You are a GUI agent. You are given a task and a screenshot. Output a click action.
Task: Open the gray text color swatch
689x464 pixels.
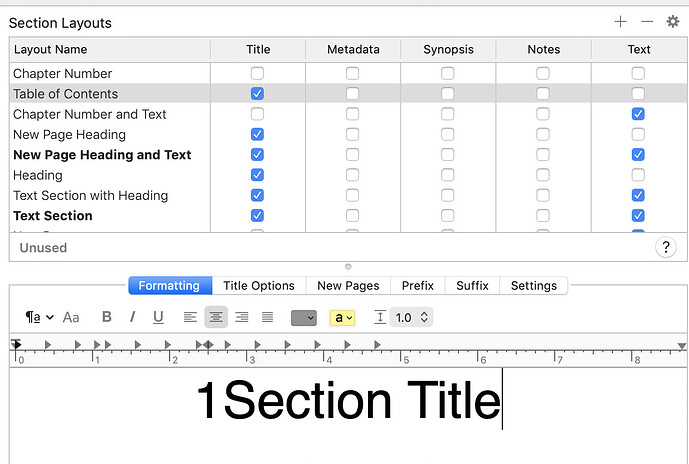(x=304, y=318)
